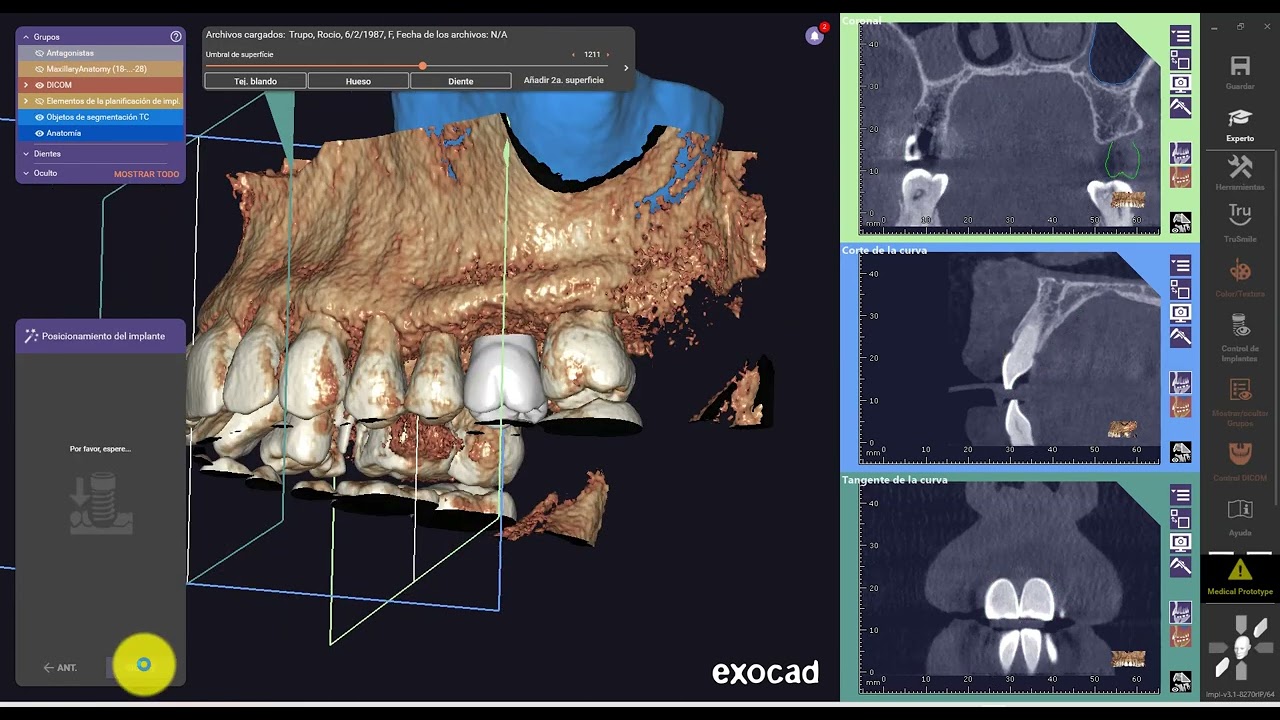Decrease surface threshold with left arrow
The image size is (1280, 720).
click(573, 55)
